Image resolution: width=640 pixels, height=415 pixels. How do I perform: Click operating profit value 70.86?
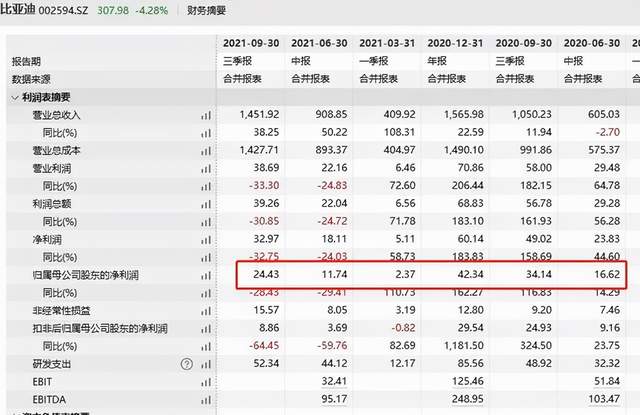tap(471, 168)
